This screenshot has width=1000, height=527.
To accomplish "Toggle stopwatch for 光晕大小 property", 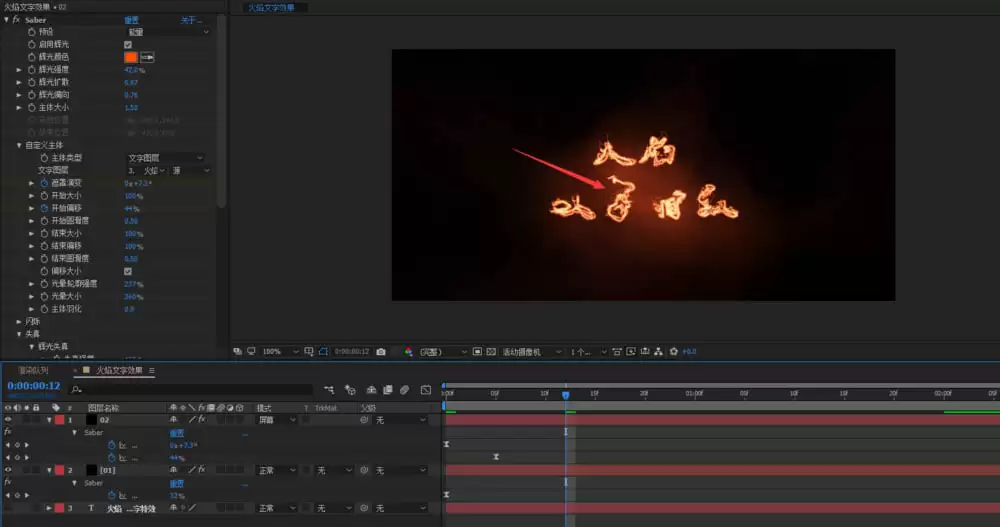I will click(44, 296).
